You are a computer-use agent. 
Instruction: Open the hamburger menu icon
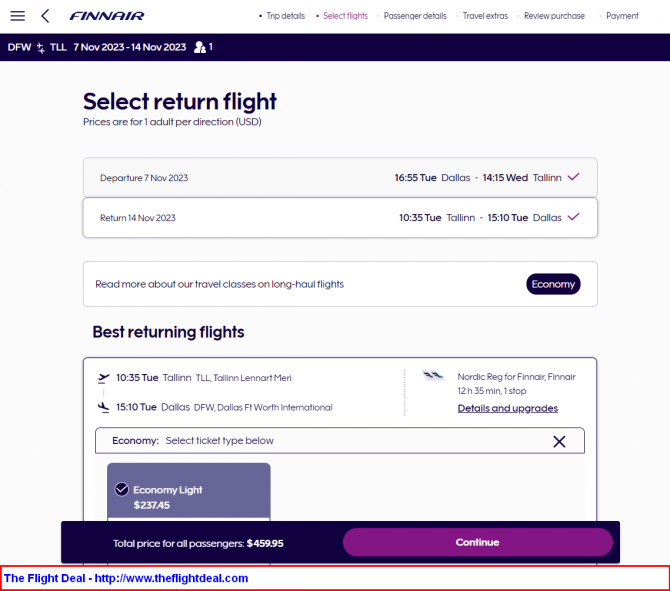pos(18,16)
